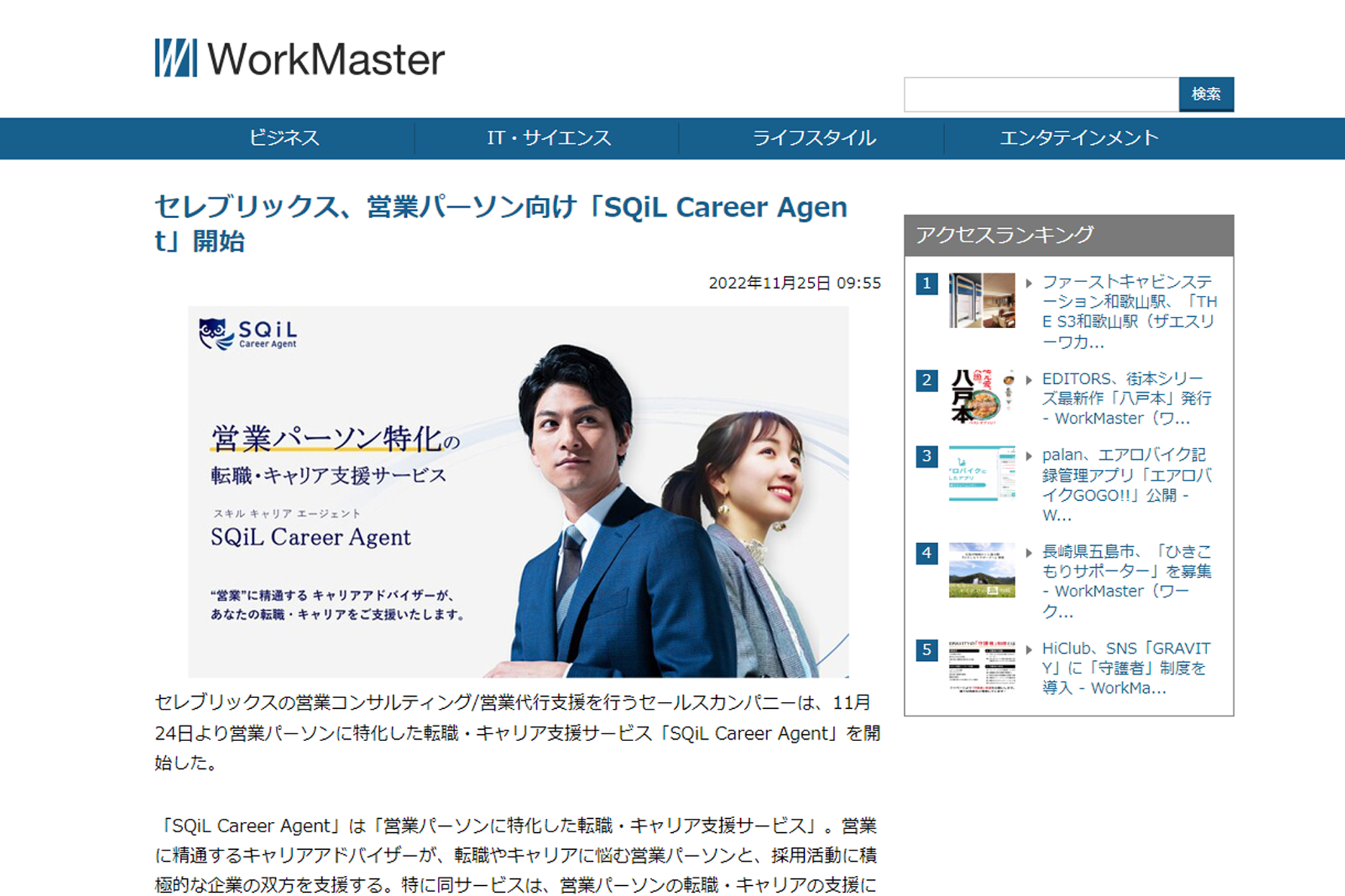1345x896 pixels.
Task: Click arrow beside EDITORS link
Action: pos(1029,380)
